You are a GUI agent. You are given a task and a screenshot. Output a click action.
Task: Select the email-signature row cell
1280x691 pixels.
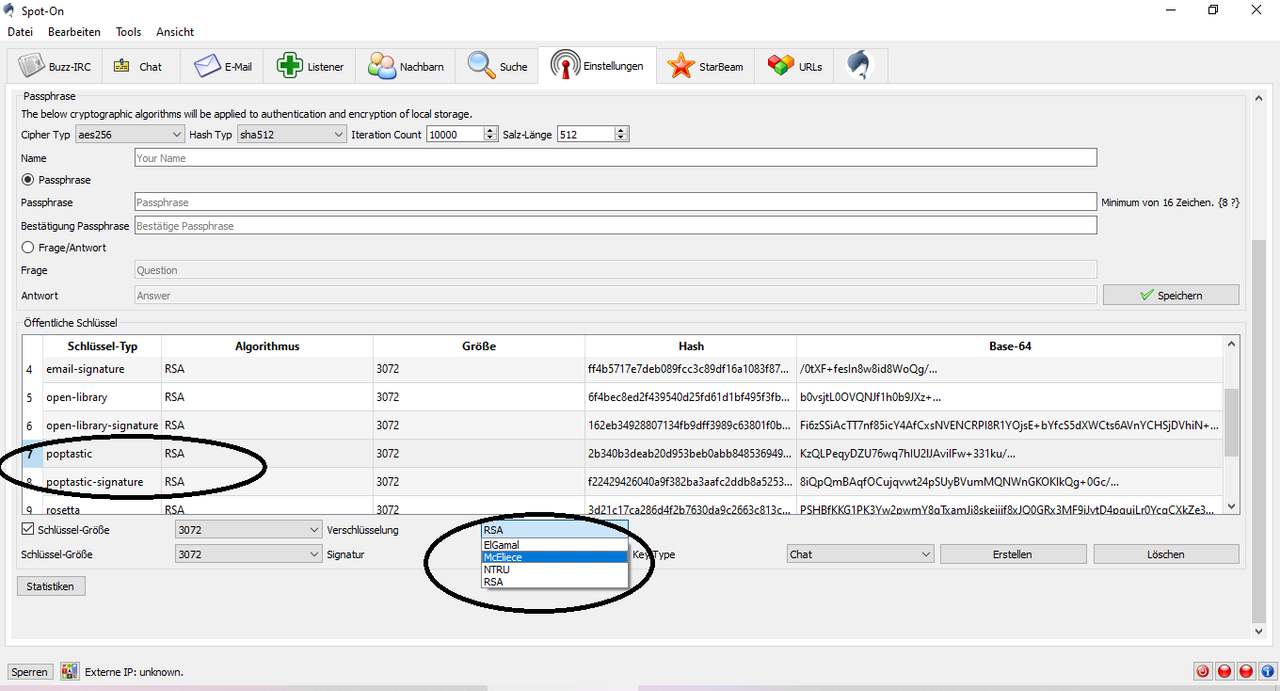coord(101,369)
